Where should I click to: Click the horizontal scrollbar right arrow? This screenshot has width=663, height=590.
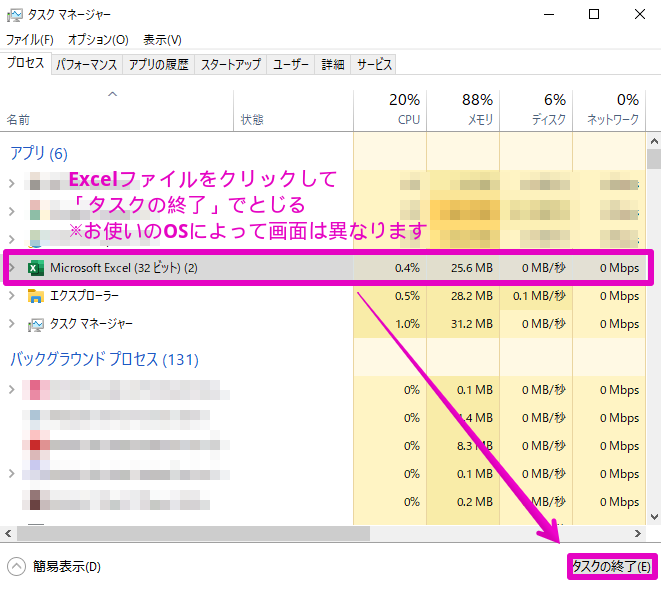click(x=638, y=533)
